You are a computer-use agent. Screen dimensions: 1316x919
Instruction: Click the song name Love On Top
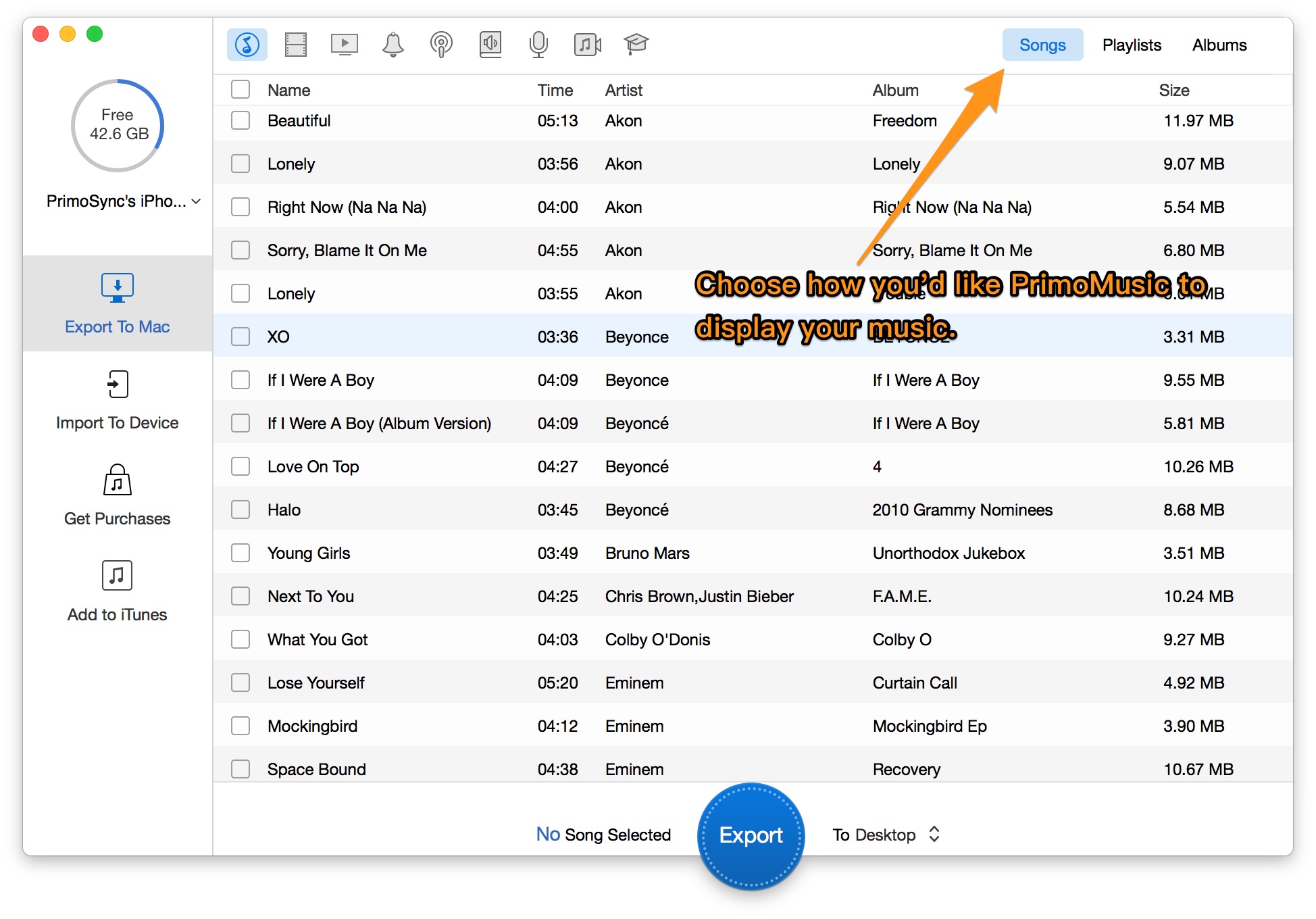click(x=313, y=466)
